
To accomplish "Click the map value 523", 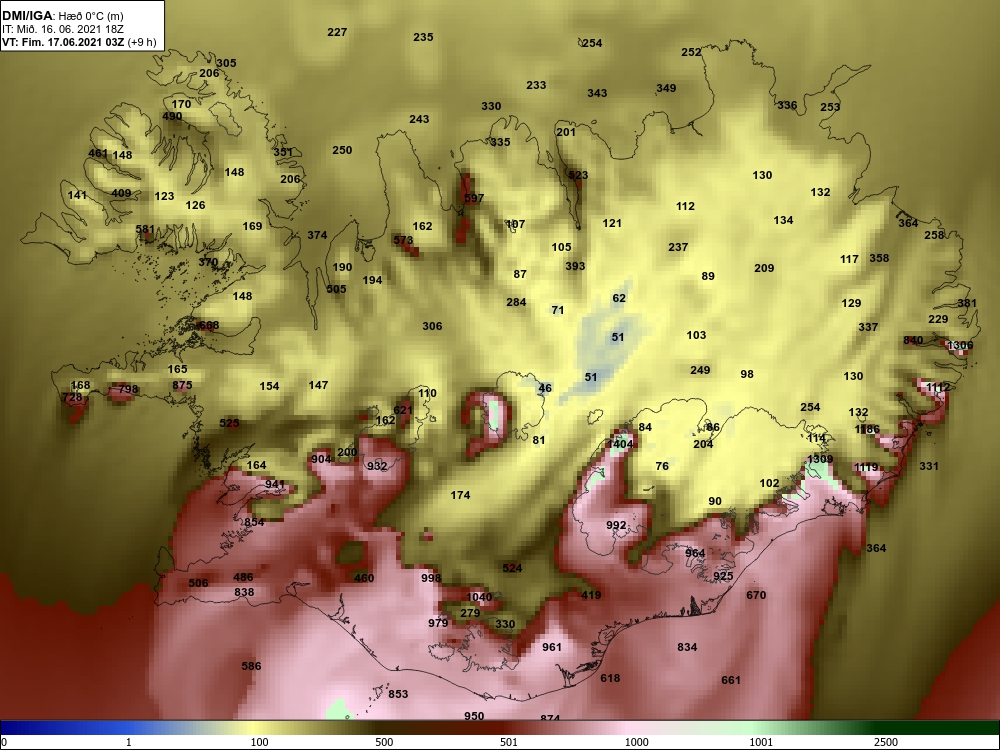I will click(578, 175).
